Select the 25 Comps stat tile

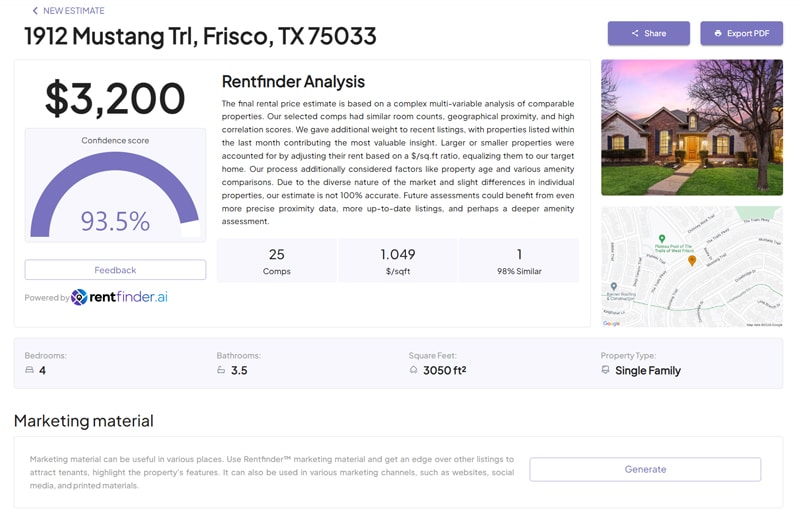point(277,260)
